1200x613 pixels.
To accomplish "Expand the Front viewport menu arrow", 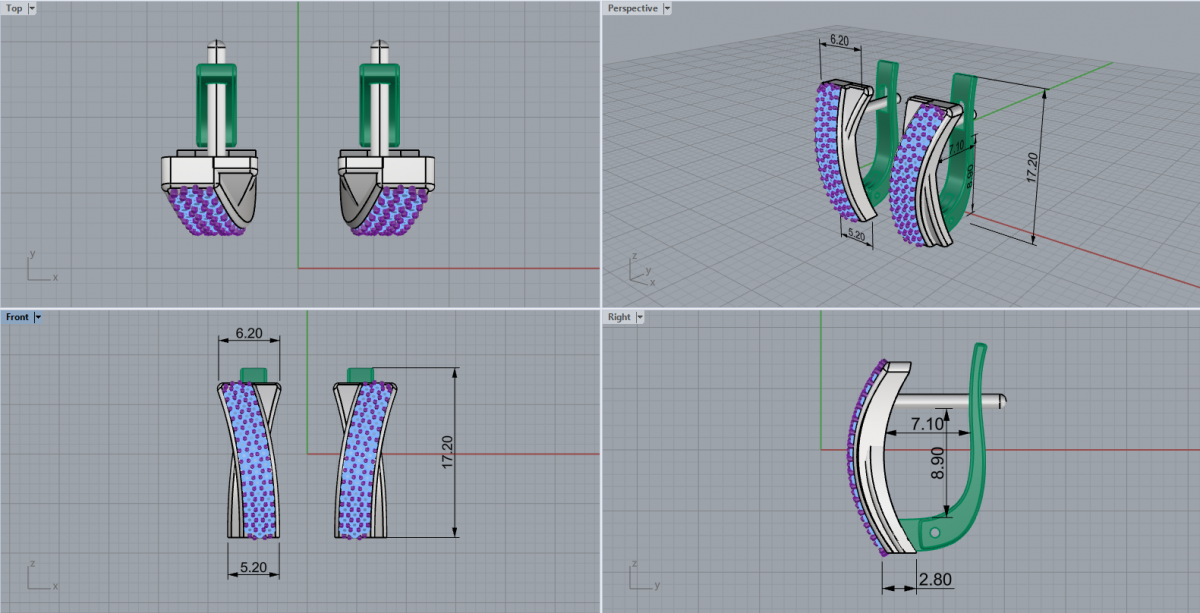I will coord(38,317).
